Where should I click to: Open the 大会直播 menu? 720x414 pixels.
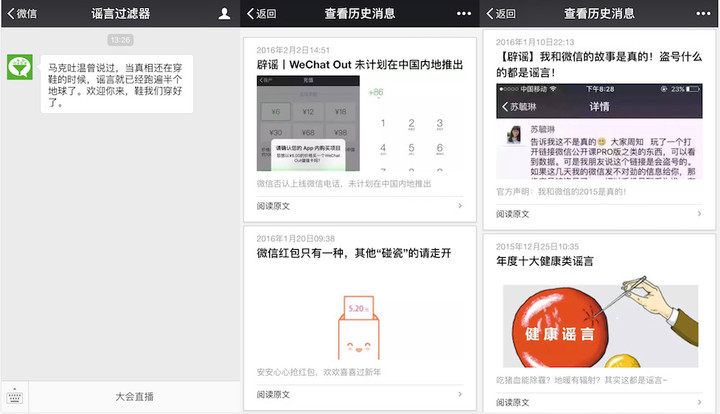tap(134, 397)
